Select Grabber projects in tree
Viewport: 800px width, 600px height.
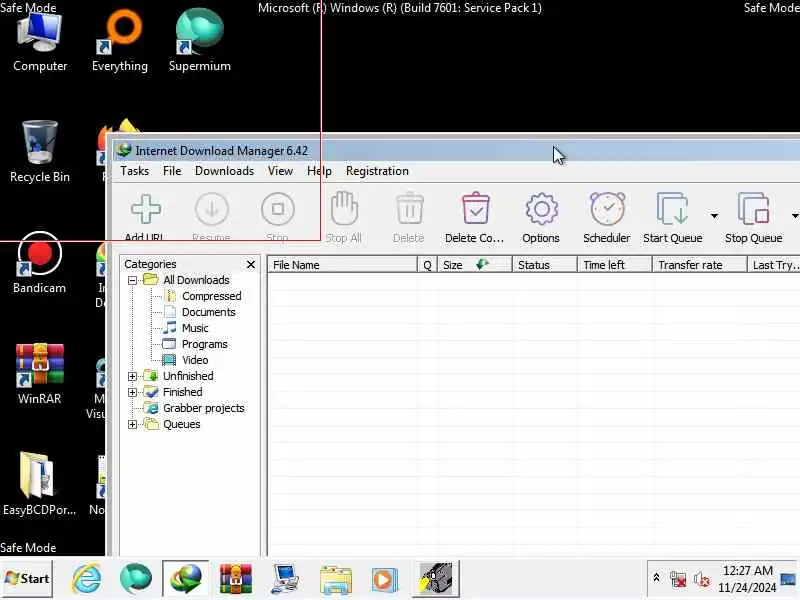pos(204,408)
